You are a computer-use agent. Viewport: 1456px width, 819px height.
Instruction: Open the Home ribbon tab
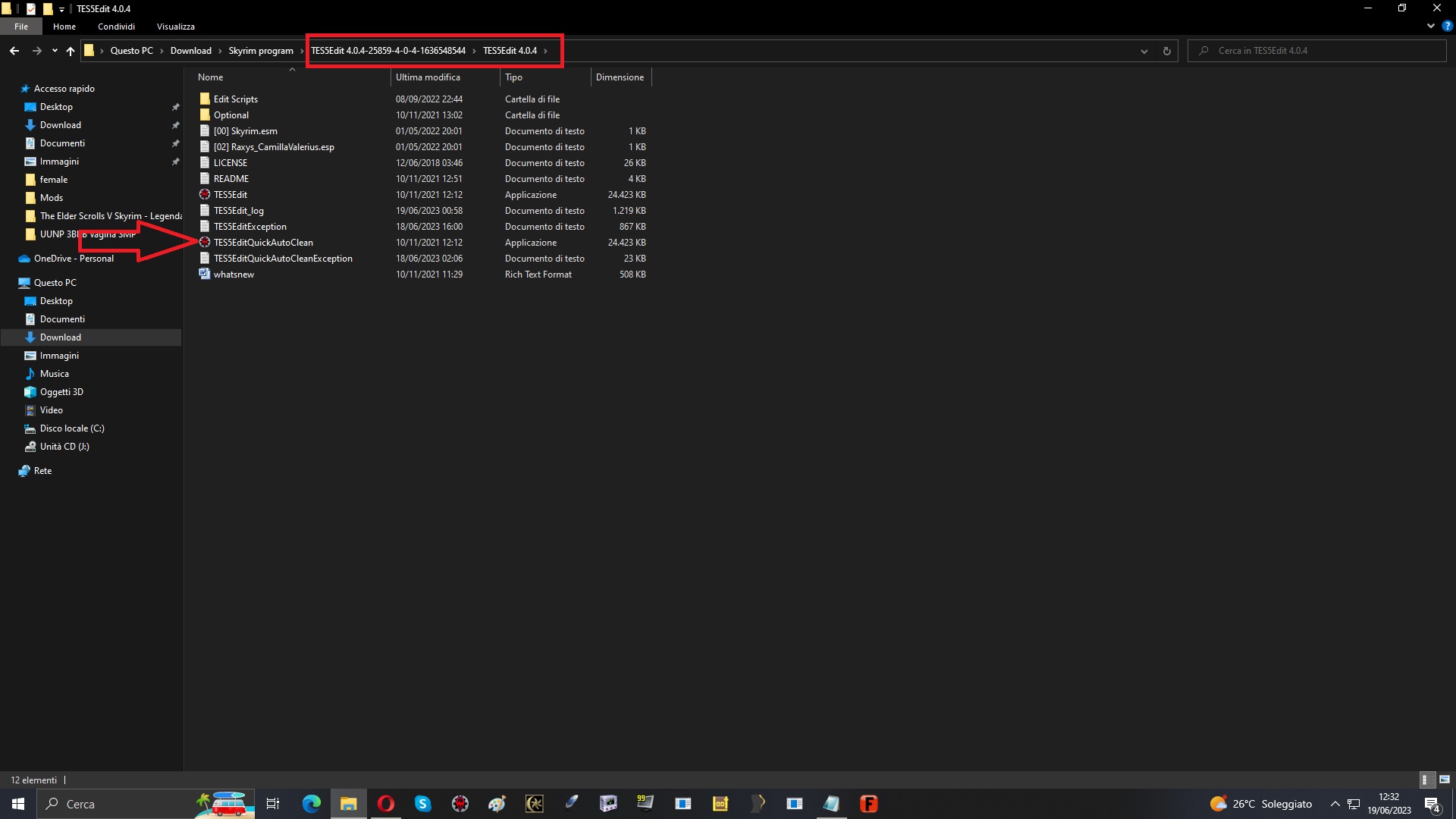pyautogui.click(x=64, y=27)
